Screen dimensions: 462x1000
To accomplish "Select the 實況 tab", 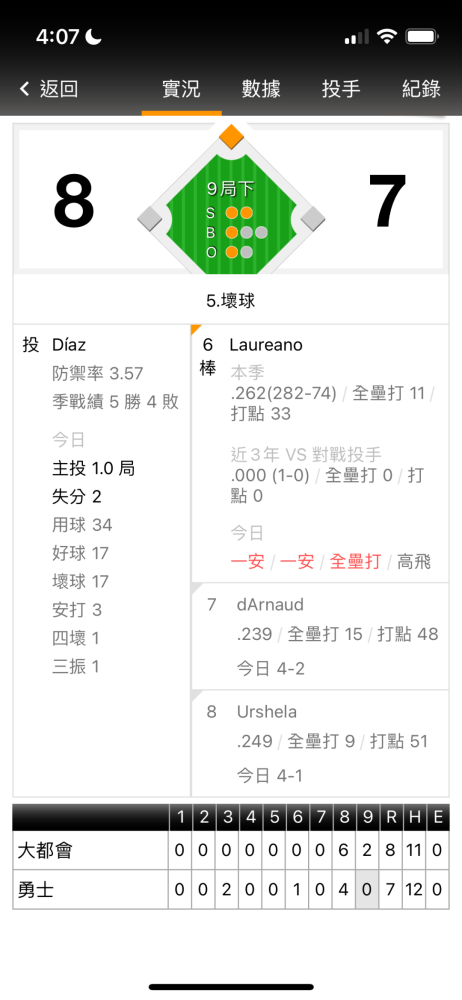I will (181, 89).
